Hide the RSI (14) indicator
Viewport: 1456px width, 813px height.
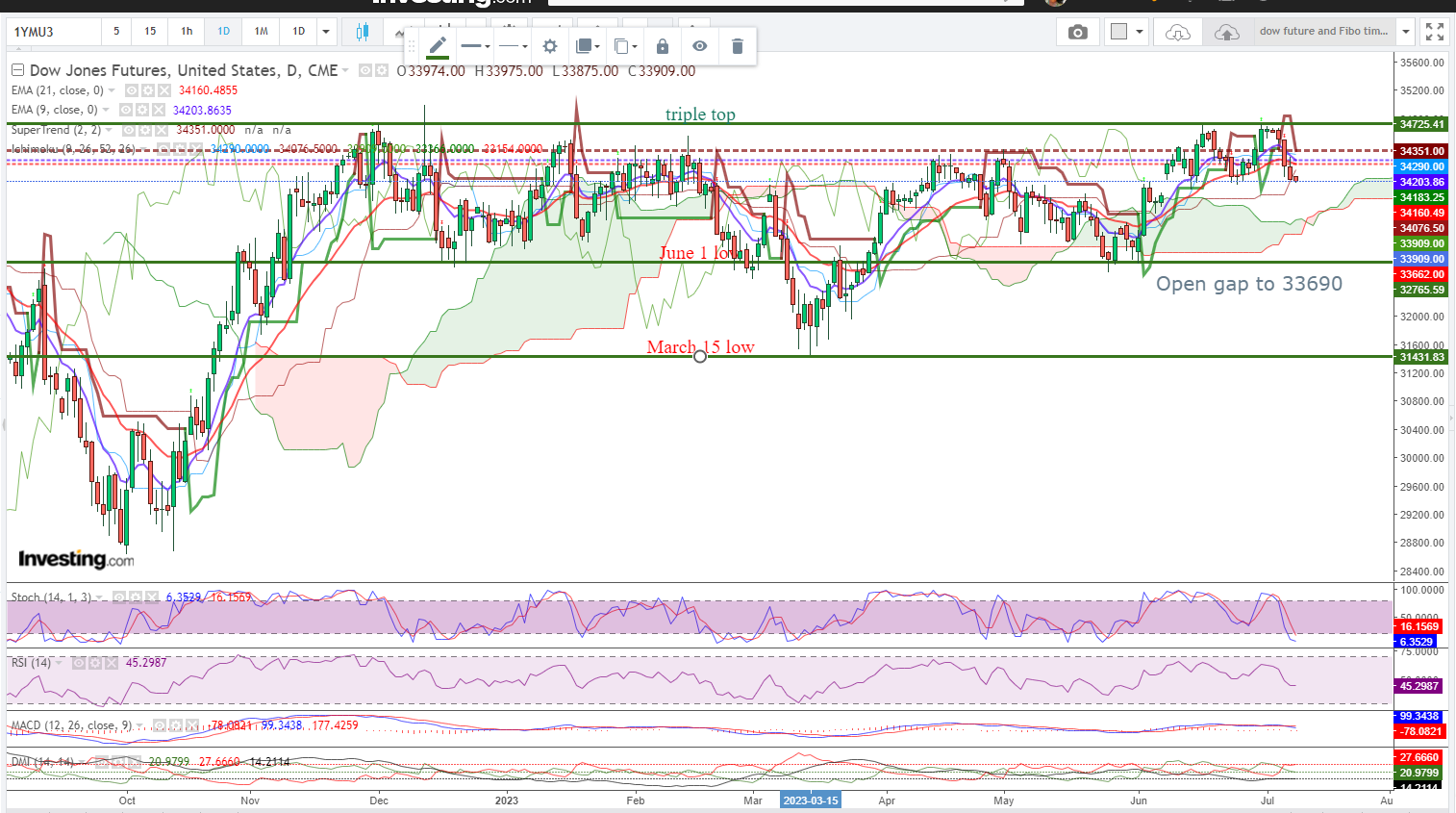click(79, 663)
